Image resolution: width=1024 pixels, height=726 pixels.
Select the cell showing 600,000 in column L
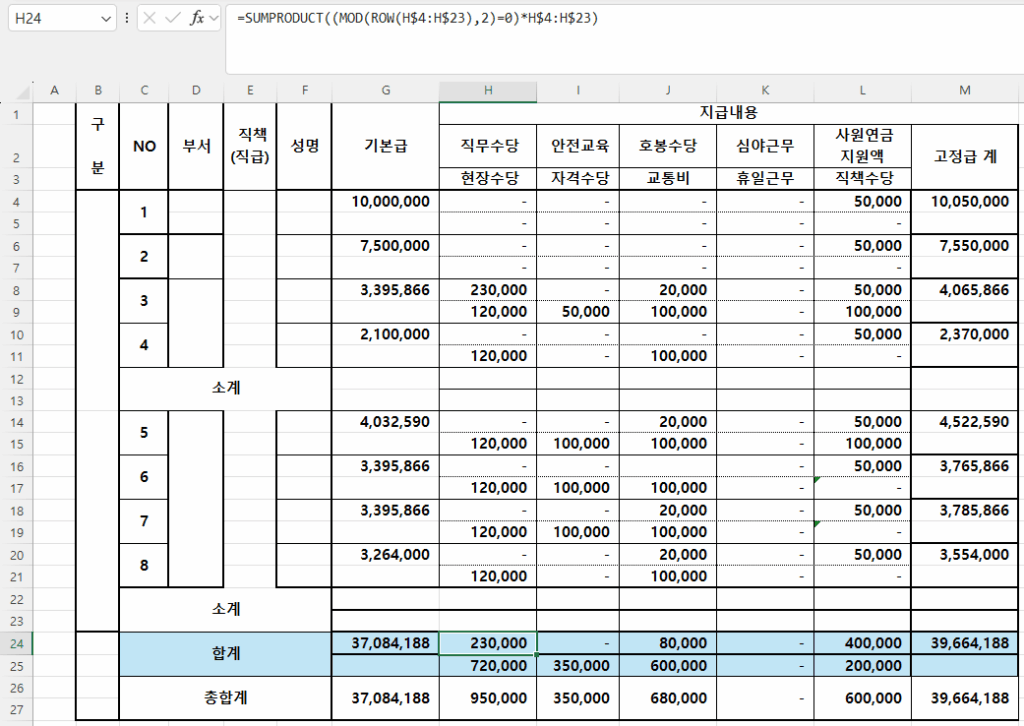[862, 698]
